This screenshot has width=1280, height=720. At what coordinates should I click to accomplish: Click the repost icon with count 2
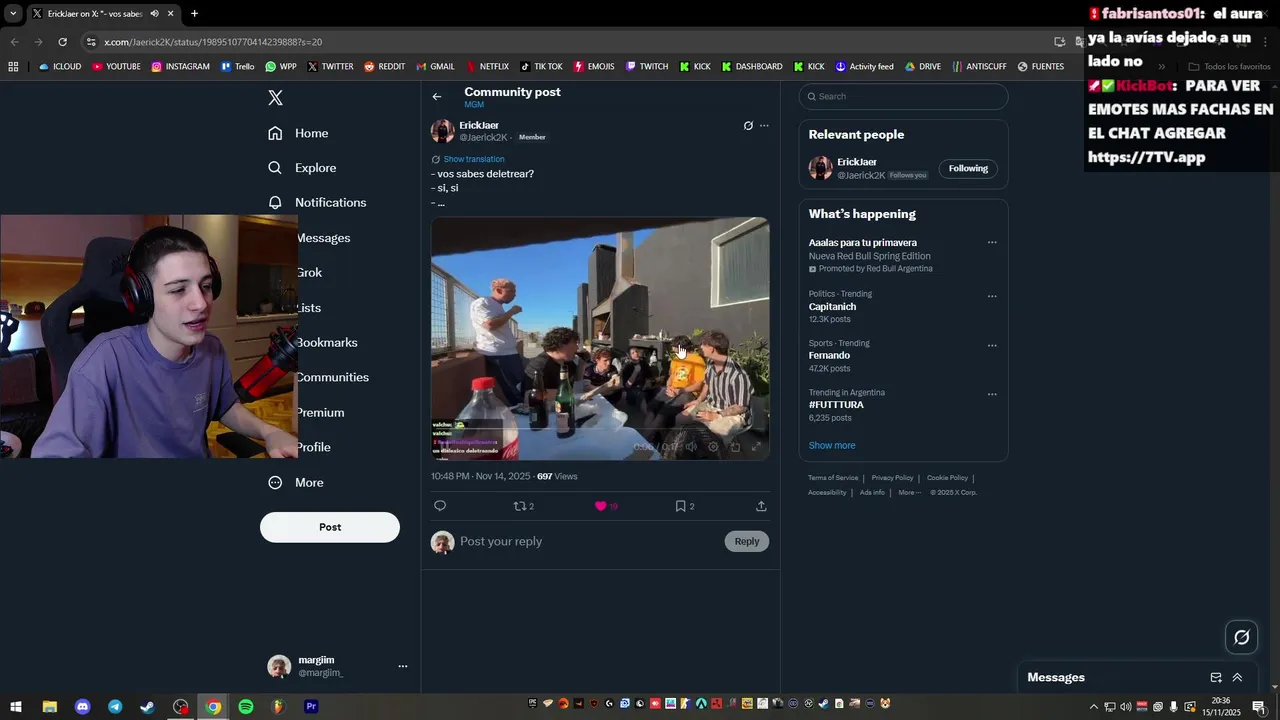tap(523, 506)
